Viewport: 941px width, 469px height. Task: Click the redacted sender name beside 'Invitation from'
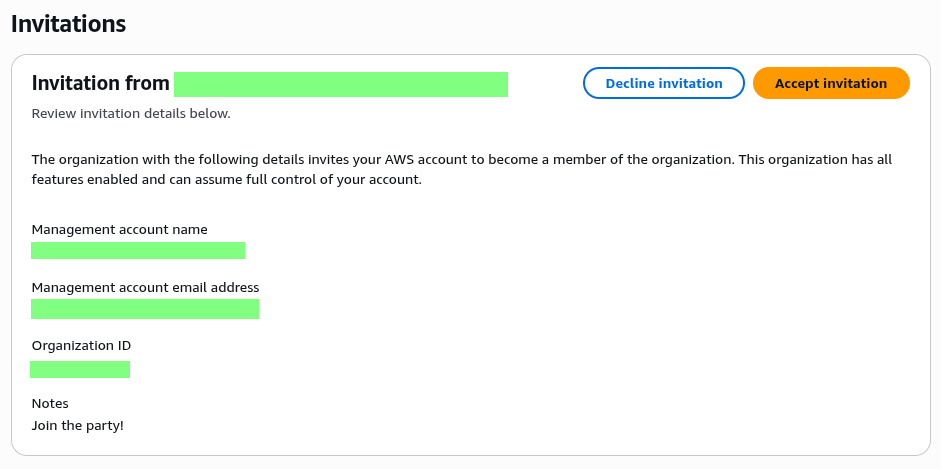(x=340, y=84)
